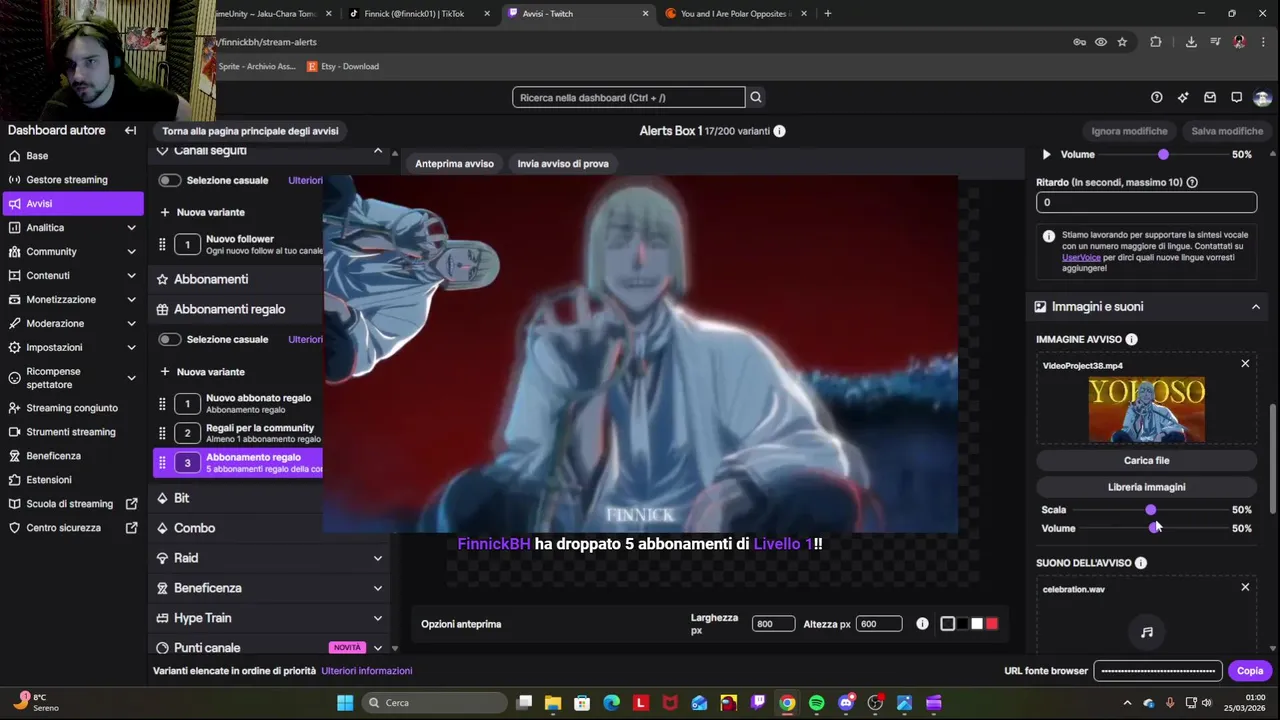Click Torna alla pagina principale degli avvisi

click(250, 131)
